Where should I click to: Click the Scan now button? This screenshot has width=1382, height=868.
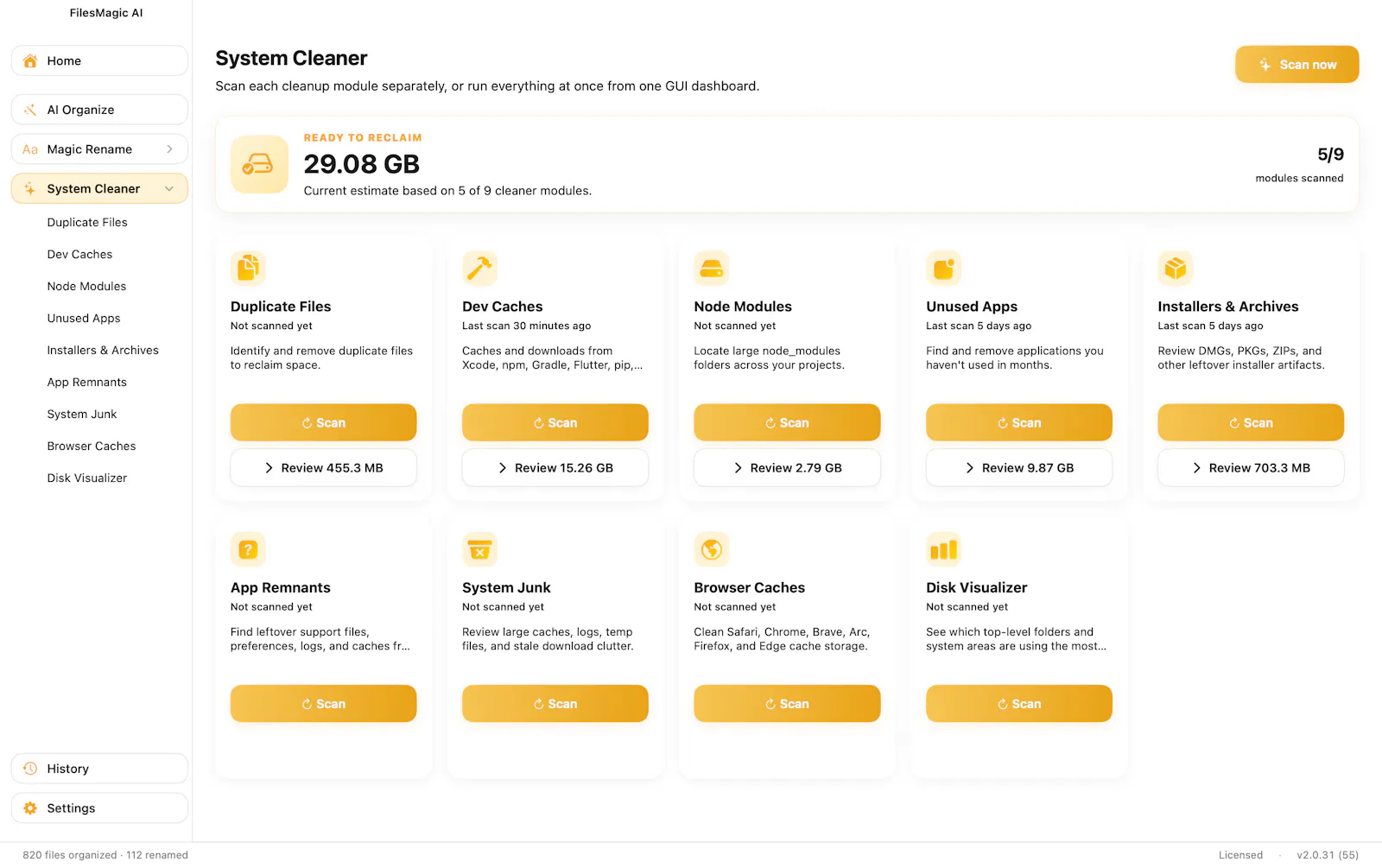[1296, 65]
